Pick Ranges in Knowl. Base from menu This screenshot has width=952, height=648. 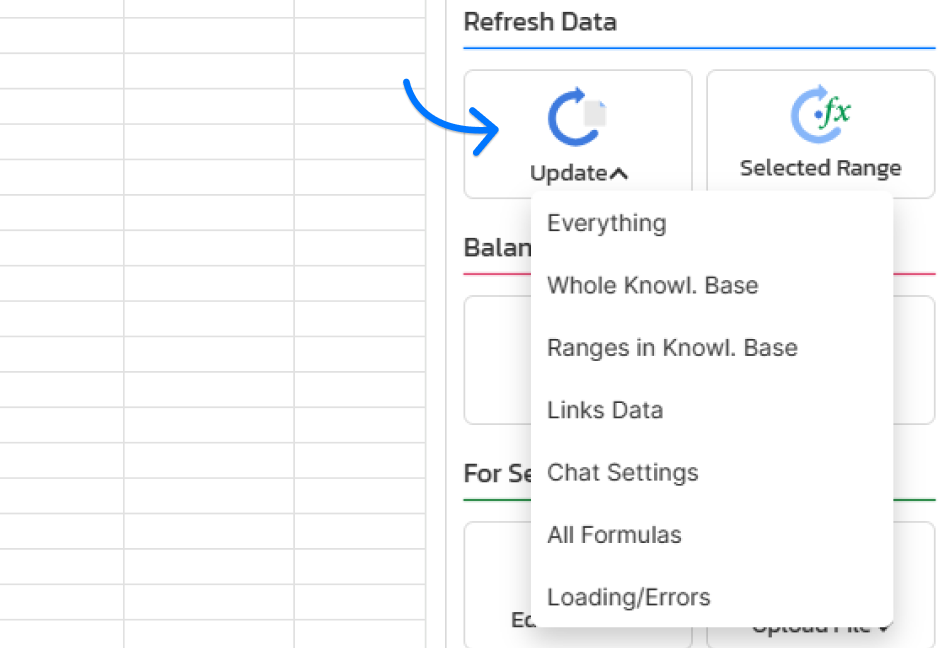click(x=672, y=348)
